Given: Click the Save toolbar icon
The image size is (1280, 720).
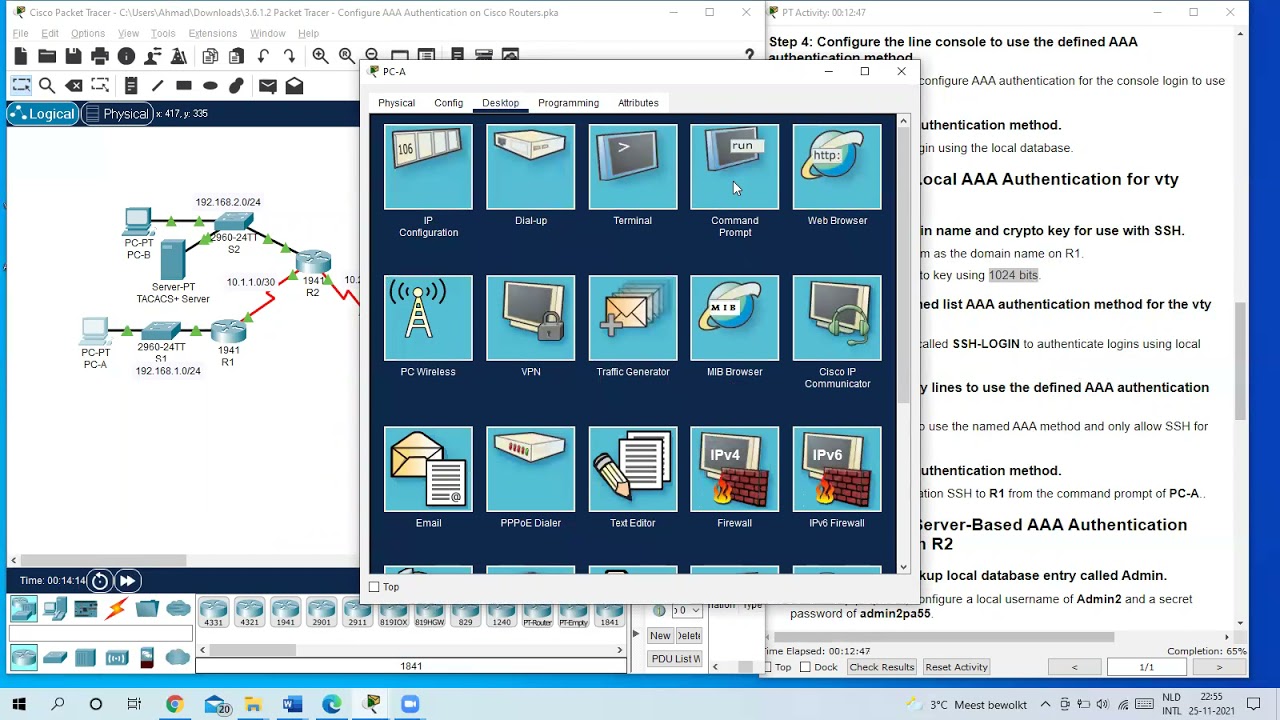Looking at the screenshot, I should pos(73,56).
